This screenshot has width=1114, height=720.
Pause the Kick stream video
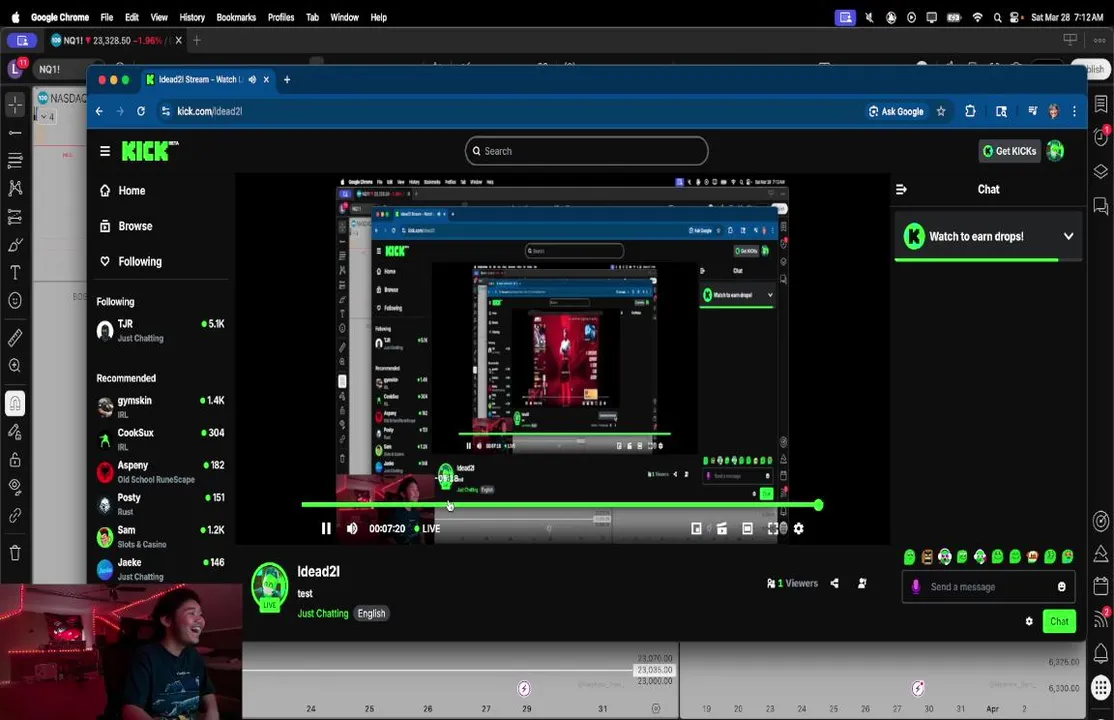(x=326, y=528)
